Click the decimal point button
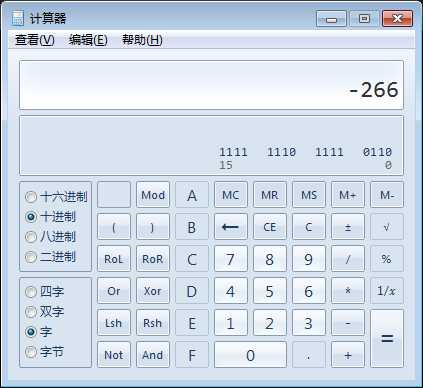Screen dimensions: 423x388 (309, 355)
